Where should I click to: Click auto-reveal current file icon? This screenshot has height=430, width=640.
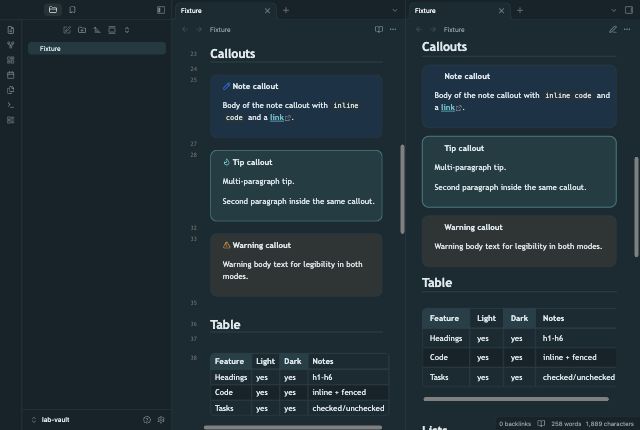click(x=112, y=30)
